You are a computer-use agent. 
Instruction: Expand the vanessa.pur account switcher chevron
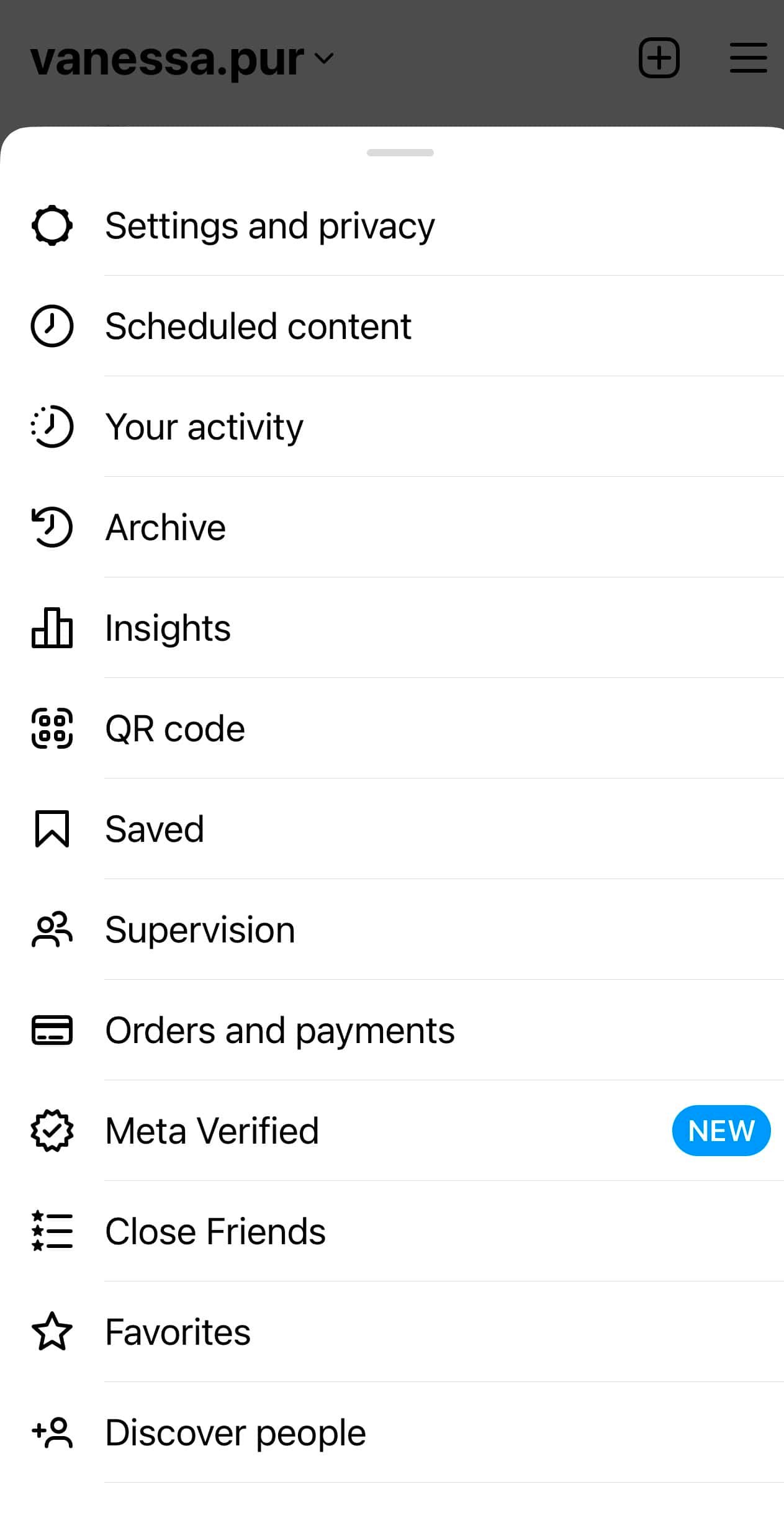pyautogui.click(x=324, y=58)
